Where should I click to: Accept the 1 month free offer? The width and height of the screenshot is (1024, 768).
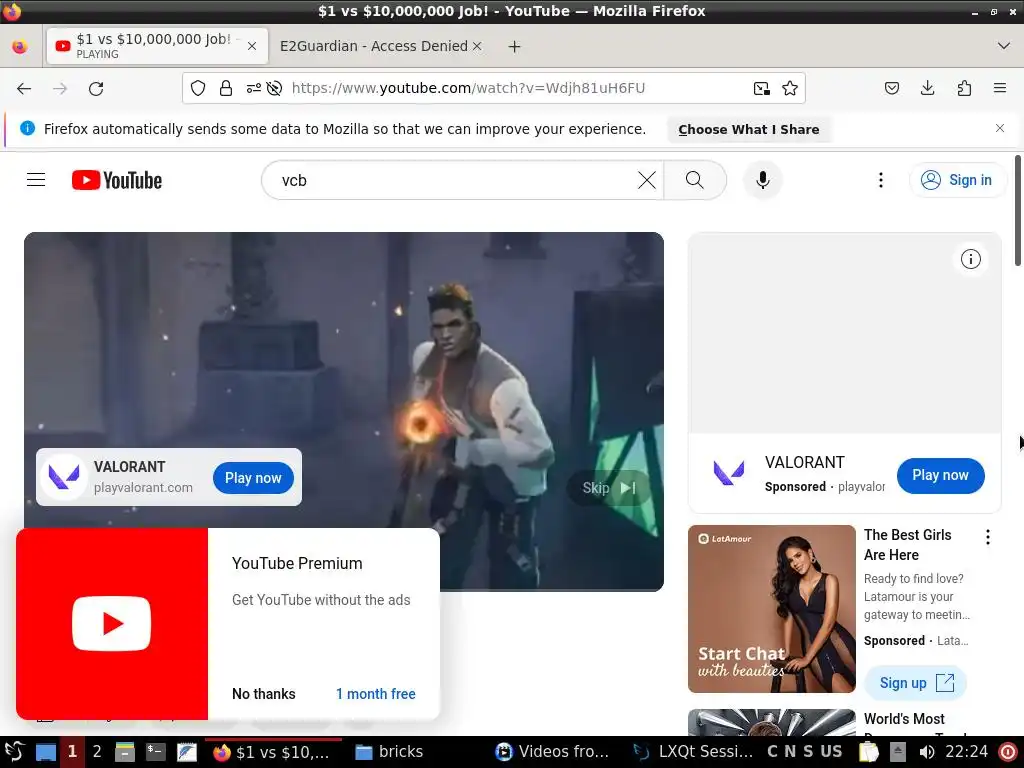376,694
